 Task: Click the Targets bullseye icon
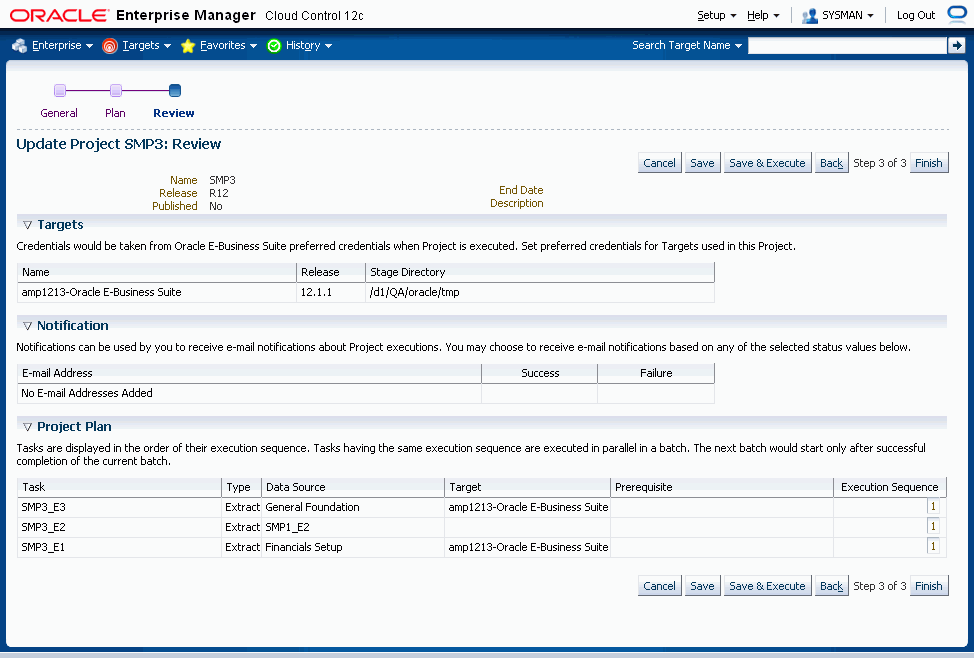(110, 46)
